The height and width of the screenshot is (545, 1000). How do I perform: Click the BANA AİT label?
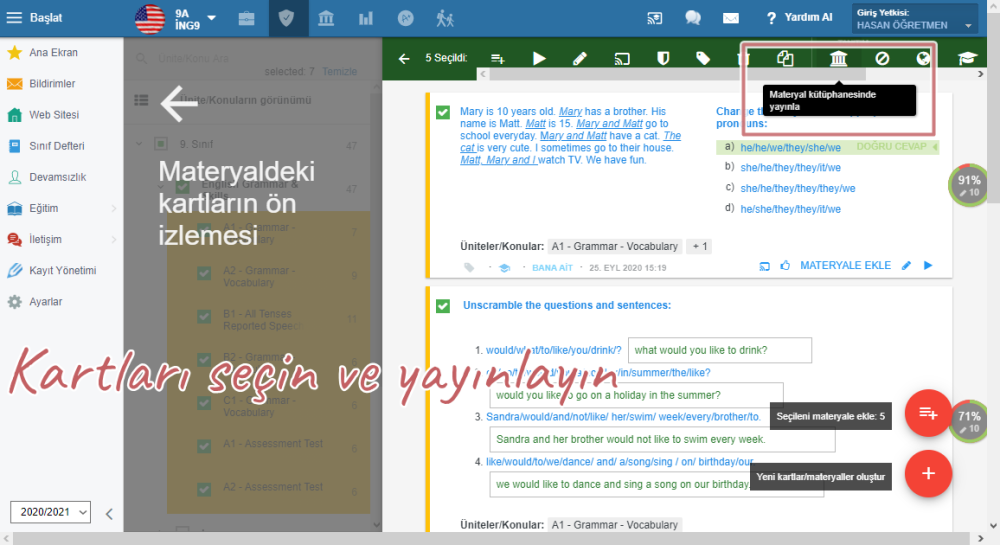tap(552, 268)
